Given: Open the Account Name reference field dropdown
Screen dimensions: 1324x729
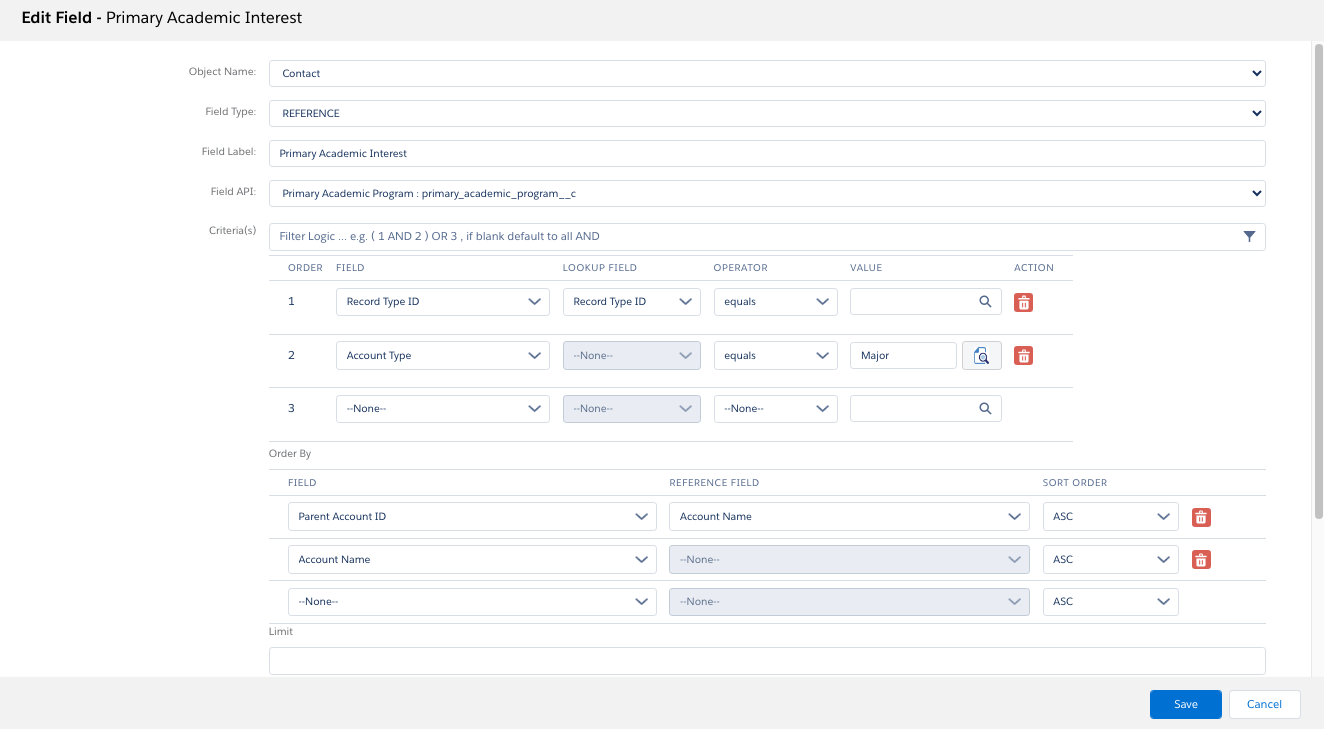Looking at the screenshot, I should tap(848, 517).
